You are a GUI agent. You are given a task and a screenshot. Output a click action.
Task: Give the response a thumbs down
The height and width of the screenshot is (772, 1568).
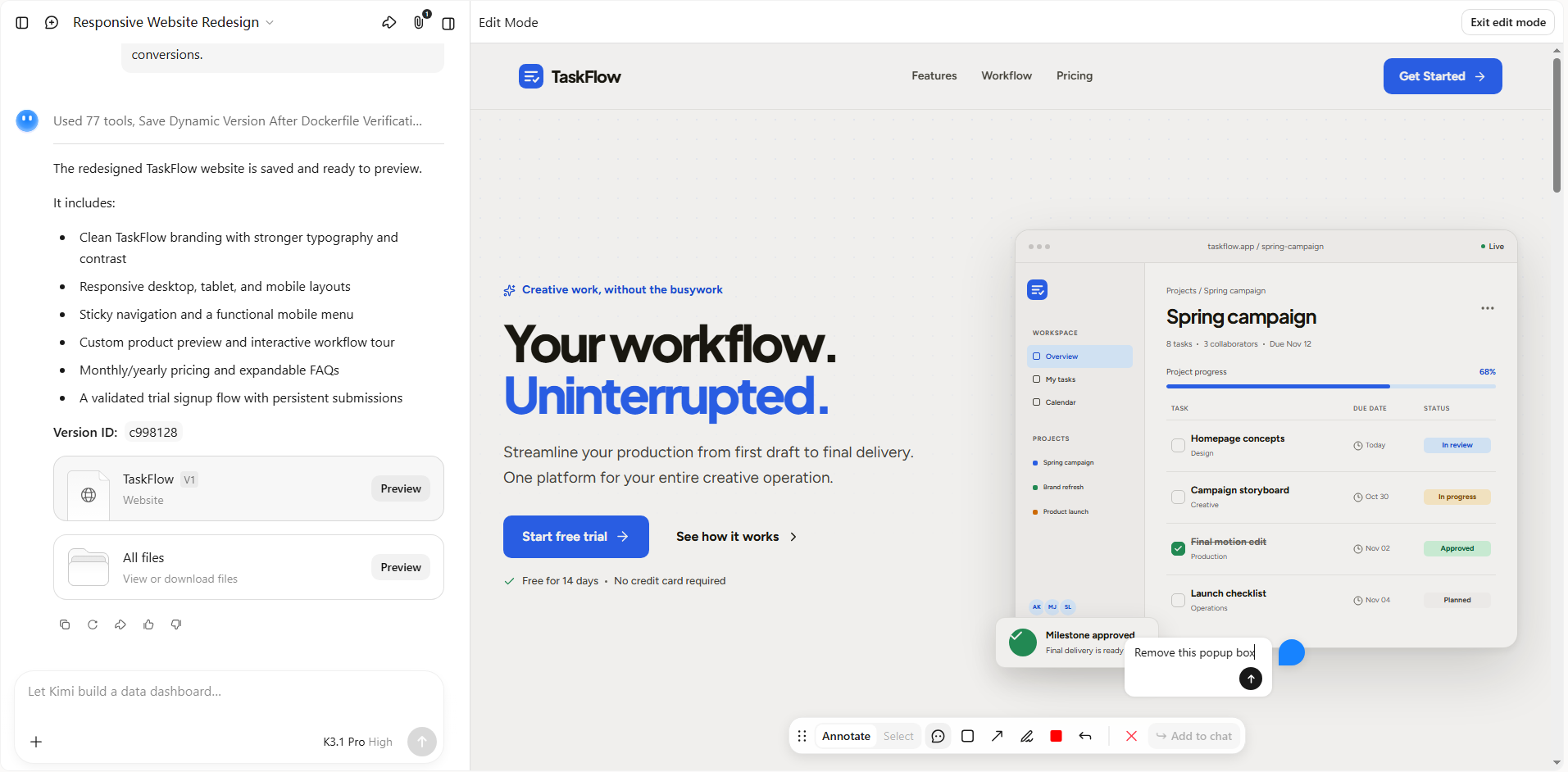[176, 624]
